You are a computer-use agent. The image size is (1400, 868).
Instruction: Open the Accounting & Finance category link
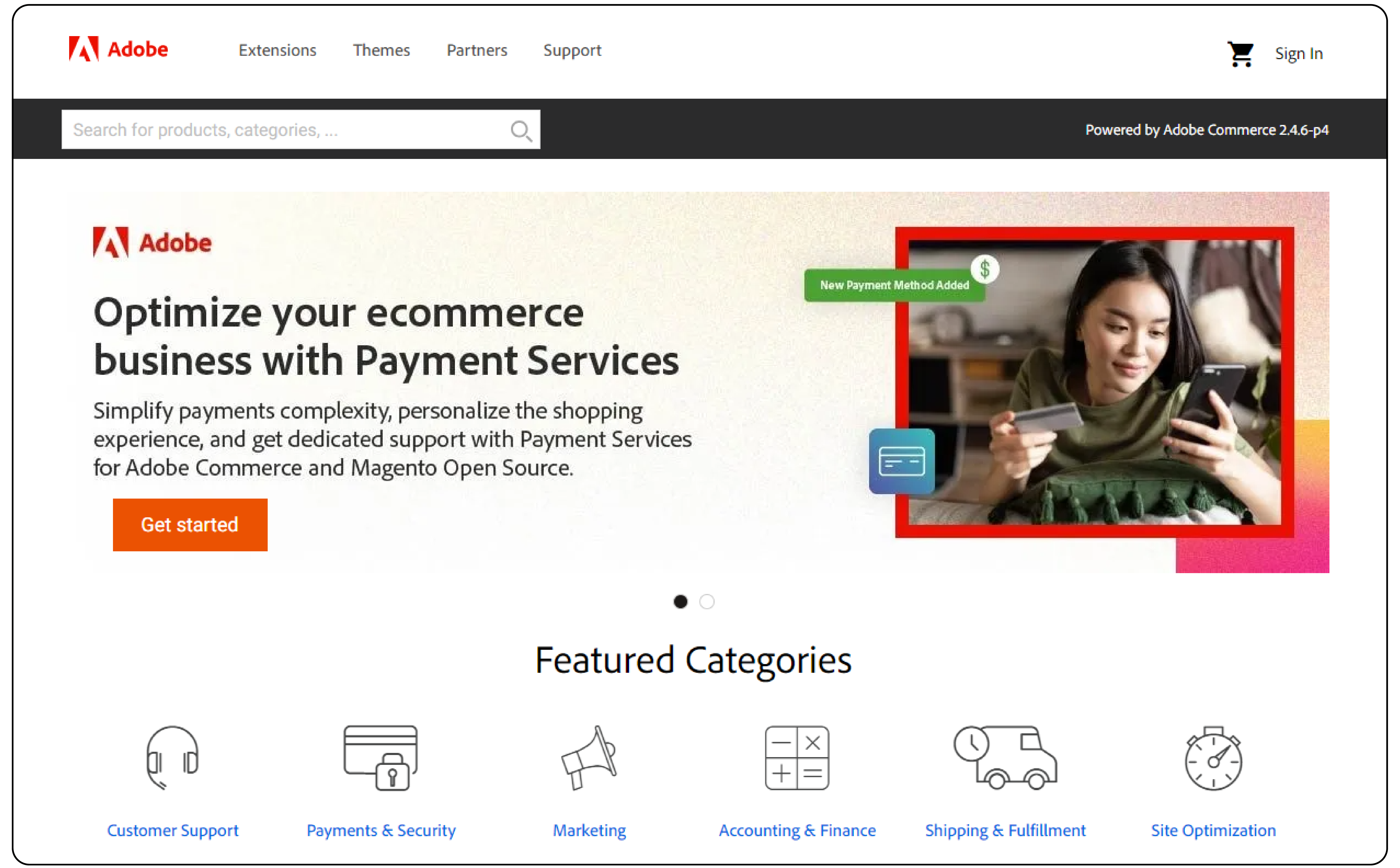pos(797,831)
